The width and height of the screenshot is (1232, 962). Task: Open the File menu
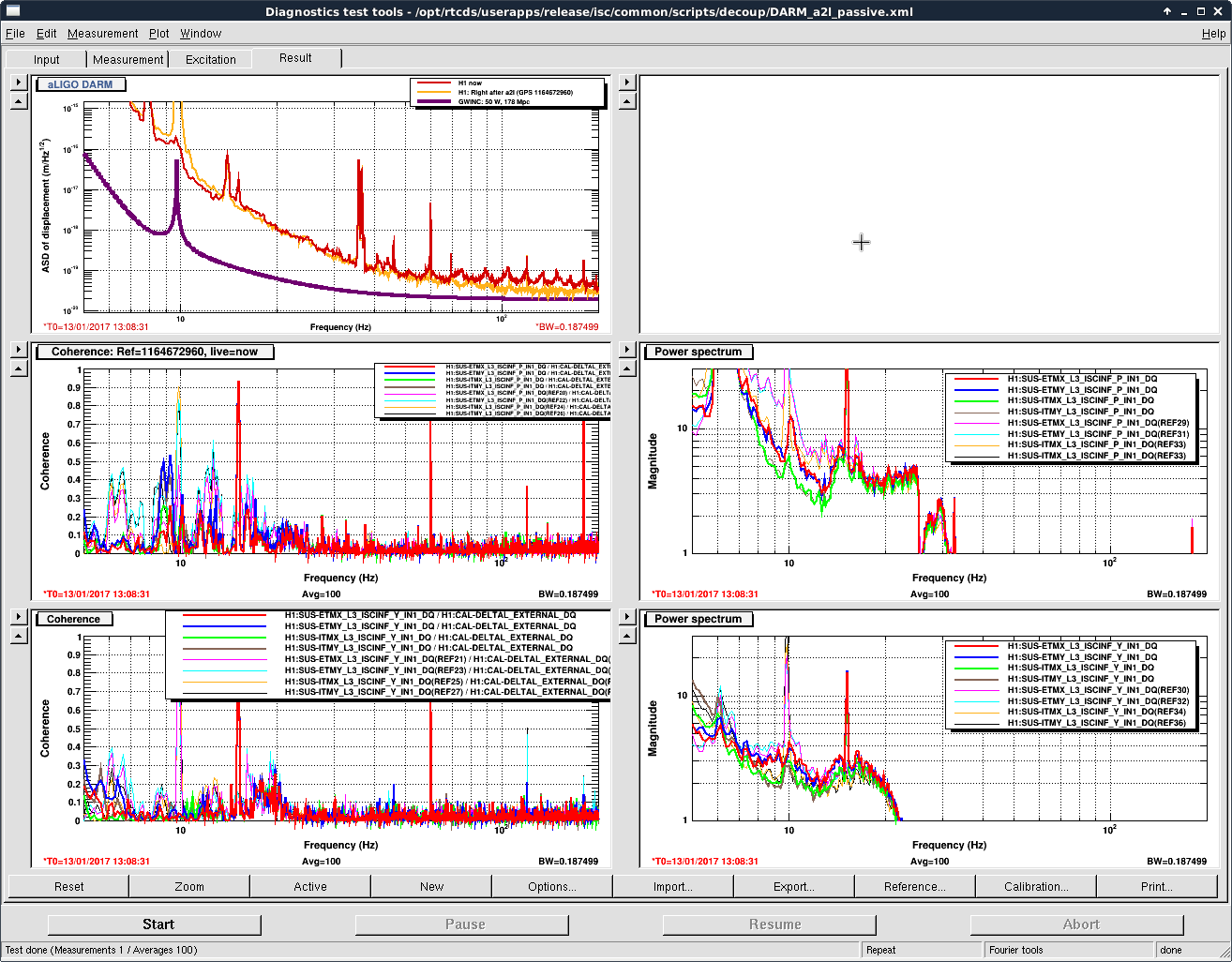(15, 33)
